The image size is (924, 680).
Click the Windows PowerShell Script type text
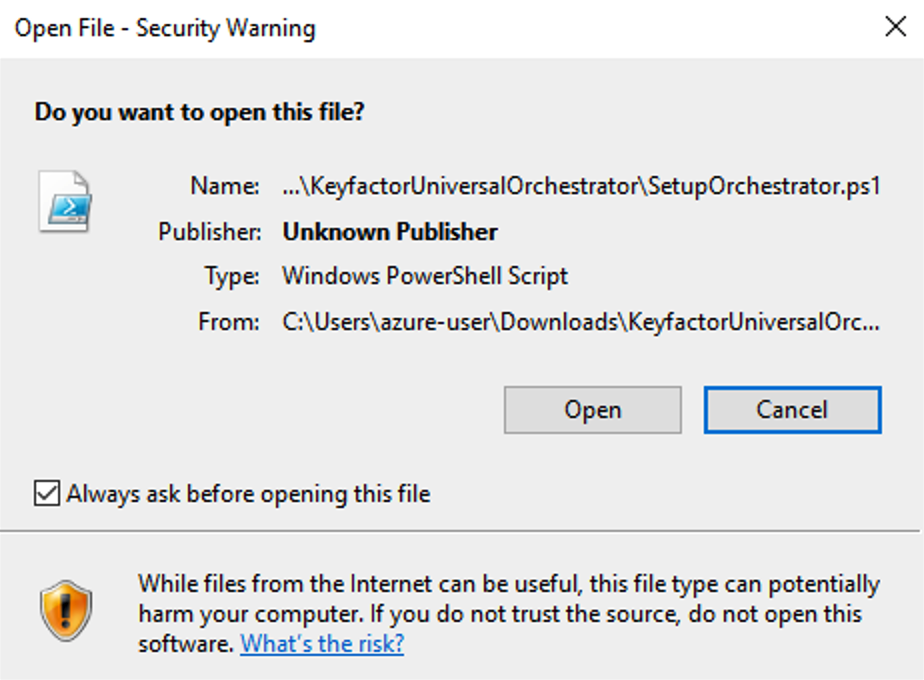click(425, 276)
